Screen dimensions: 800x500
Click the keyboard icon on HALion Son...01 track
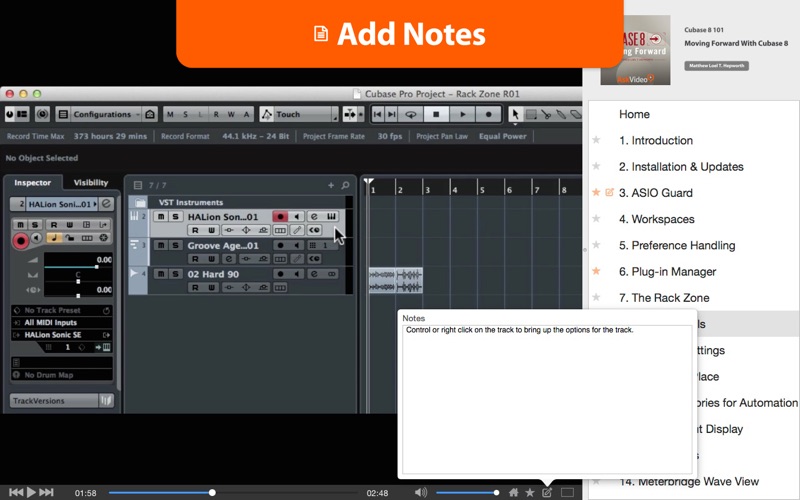pos(331,217)
